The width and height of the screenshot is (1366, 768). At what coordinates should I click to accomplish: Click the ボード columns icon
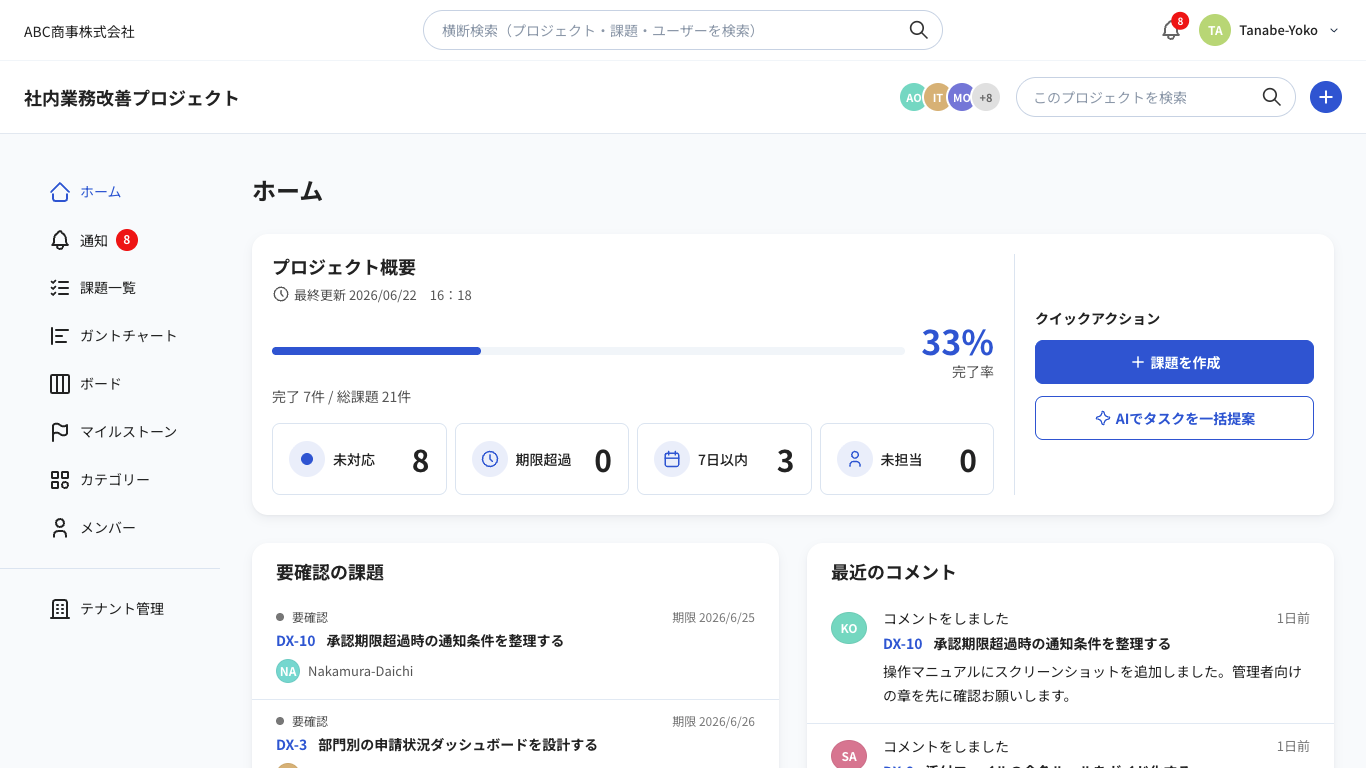60,384
